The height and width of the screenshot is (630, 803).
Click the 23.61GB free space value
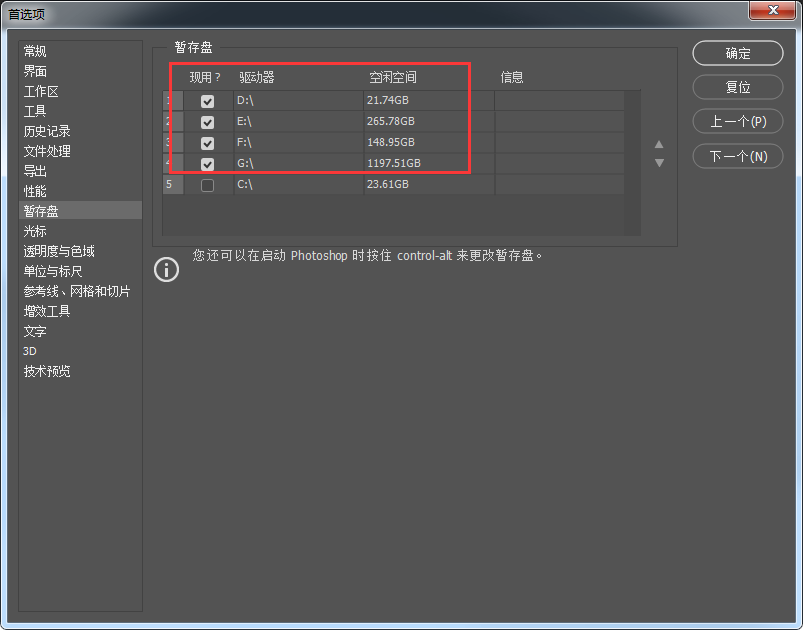pos(388,184)
